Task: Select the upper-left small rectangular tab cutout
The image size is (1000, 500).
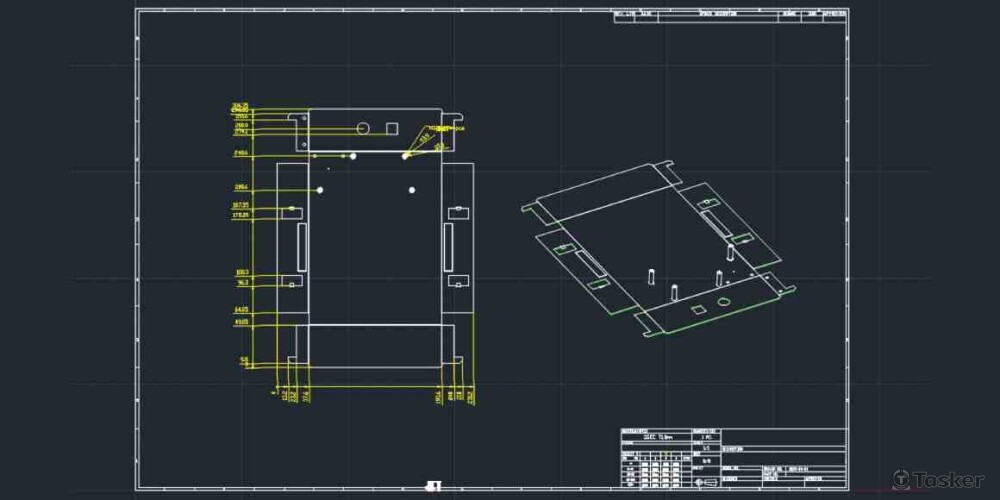Action: coord(292,212)
